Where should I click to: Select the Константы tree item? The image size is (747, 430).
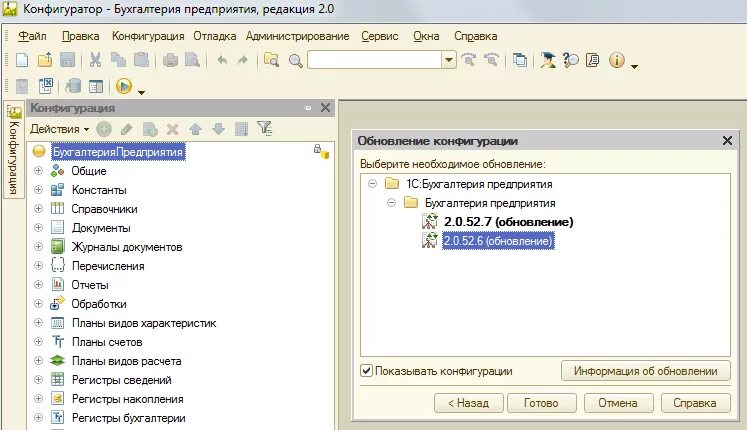(99, 190)
